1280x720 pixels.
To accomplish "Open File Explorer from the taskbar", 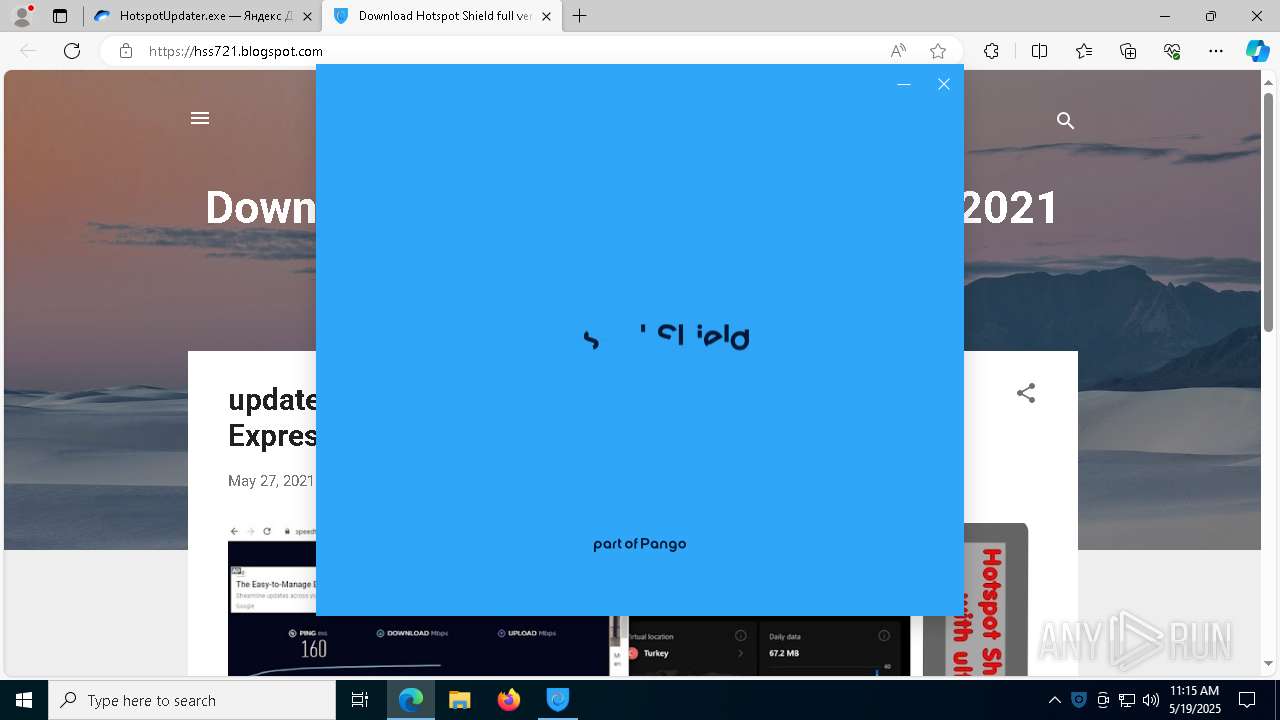I will [x=459, y=700].
